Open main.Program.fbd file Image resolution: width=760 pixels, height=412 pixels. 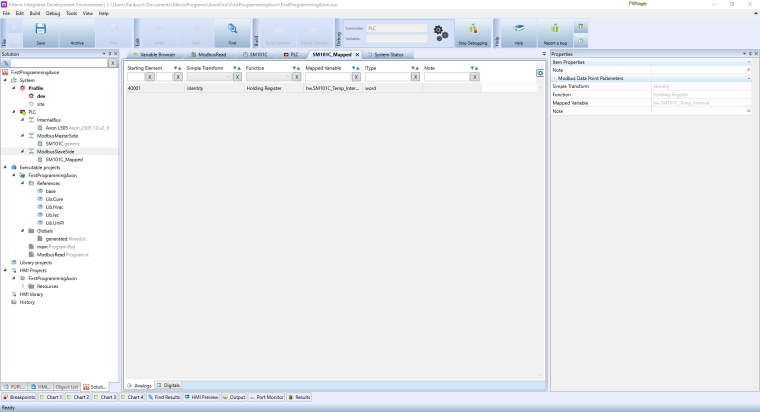(x=56, y=247)
